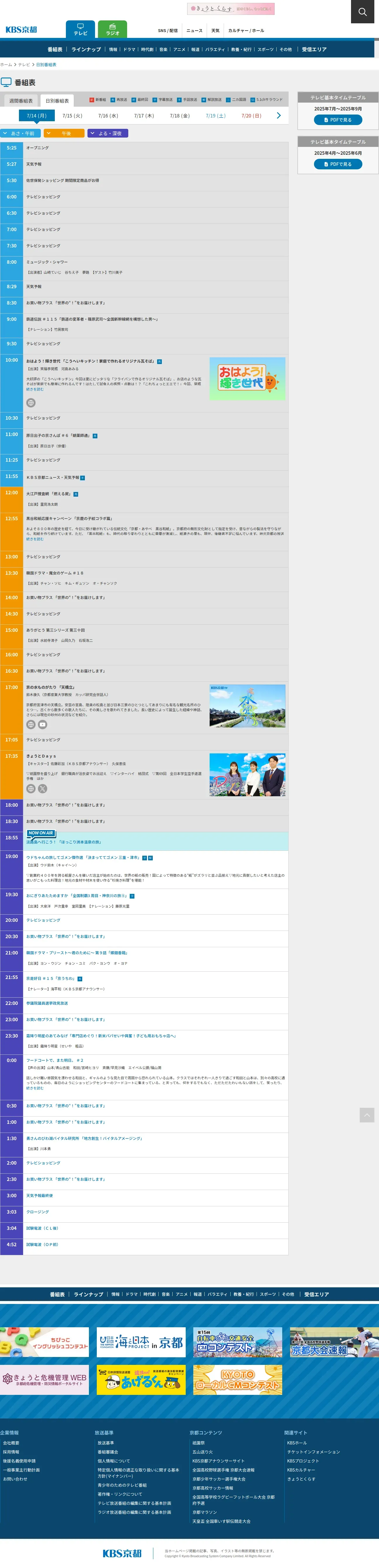Click the ホーム breadcrumb link
Image resolution: width=379 pixels, height=1568 pixels.
point(6,64)
